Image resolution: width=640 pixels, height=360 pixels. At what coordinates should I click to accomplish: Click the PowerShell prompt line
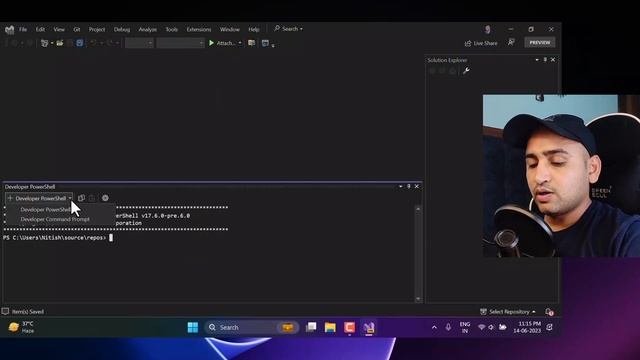coord(58,238)
